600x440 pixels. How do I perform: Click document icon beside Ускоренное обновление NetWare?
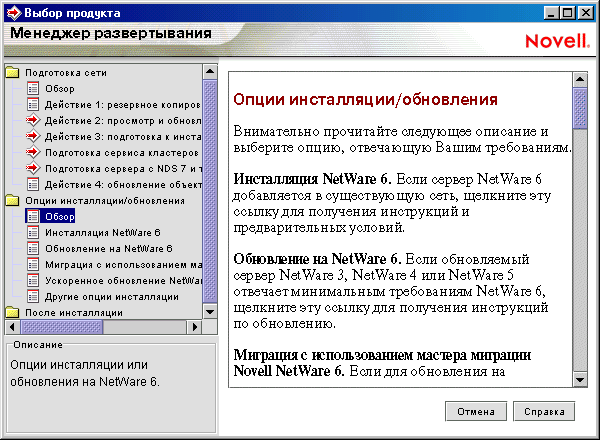tap(33, 280)
